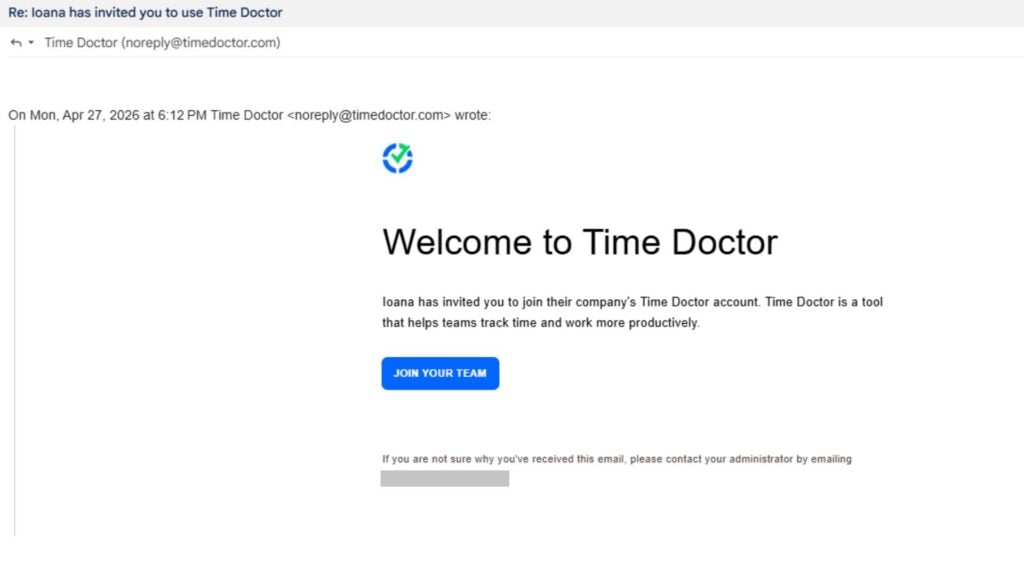Viewport: 1024px width, 576px height.
Task: Click the JOIN YOUR TEAM button
Action: point(440,374)
